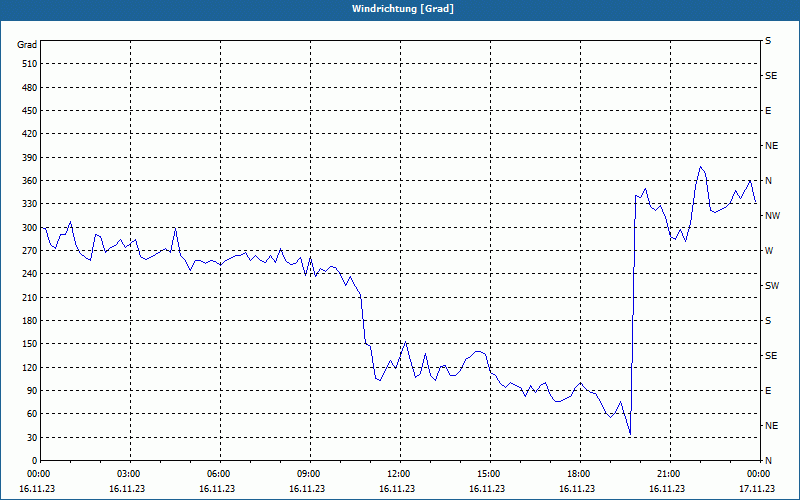Click the N compass label at 360 level
The width and height of the screenshot is (800, 500).
point(768,181)
